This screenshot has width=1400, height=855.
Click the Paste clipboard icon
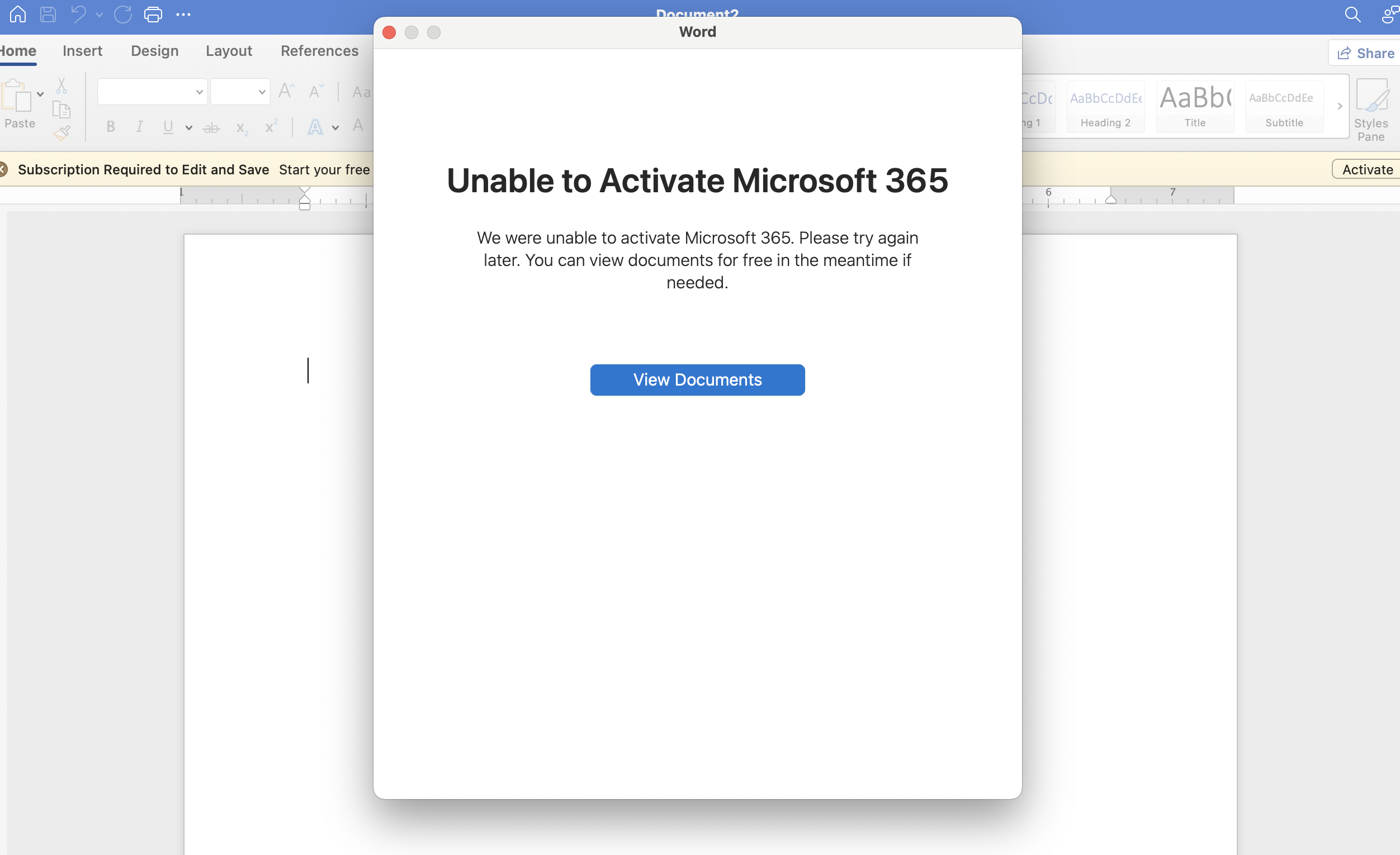tap(15, 96)
